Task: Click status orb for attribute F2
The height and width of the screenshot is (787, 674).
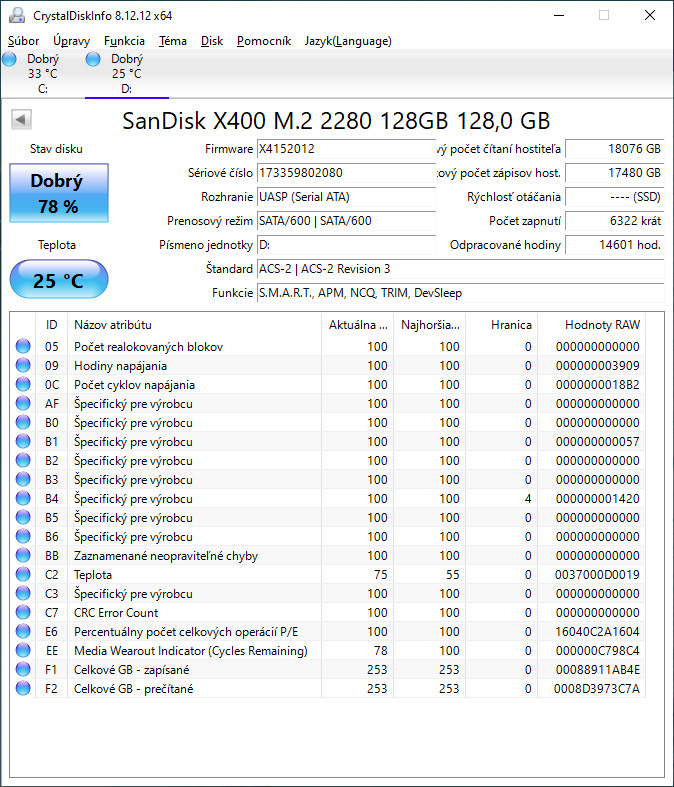Action: tap(23, 689)
